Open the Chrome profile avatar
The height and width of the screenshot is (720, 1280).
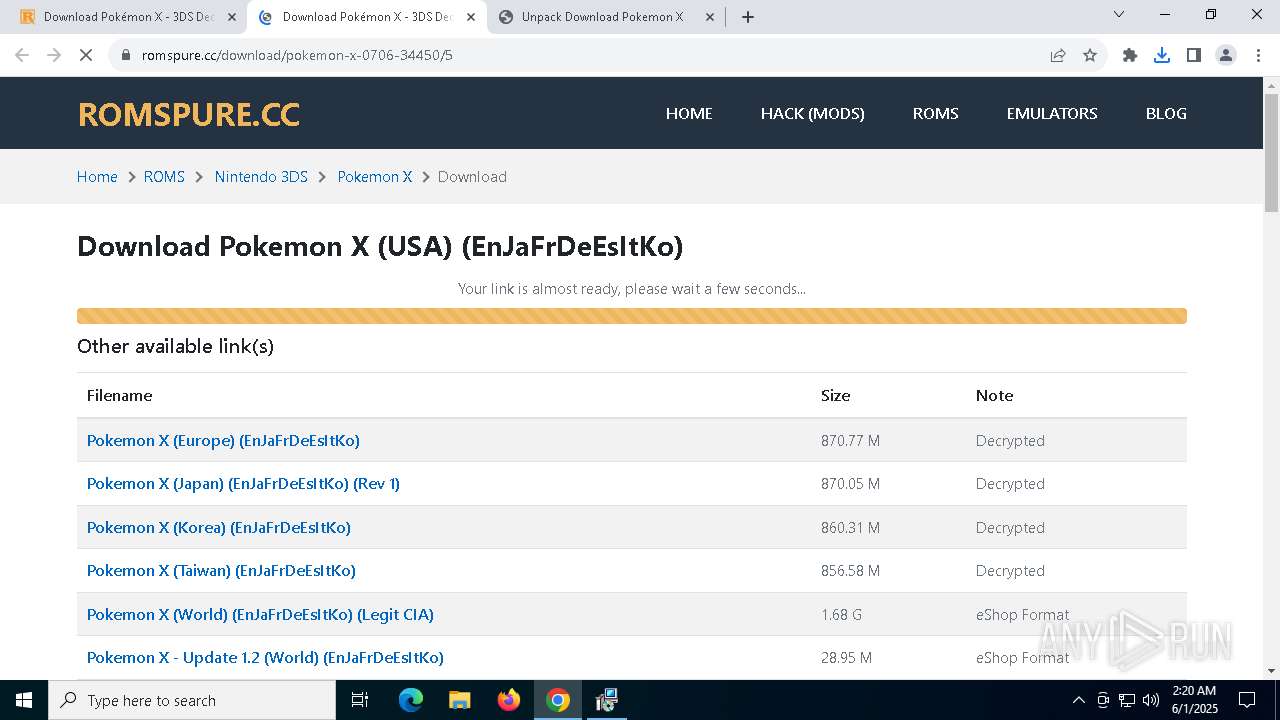coord(1226,55)
